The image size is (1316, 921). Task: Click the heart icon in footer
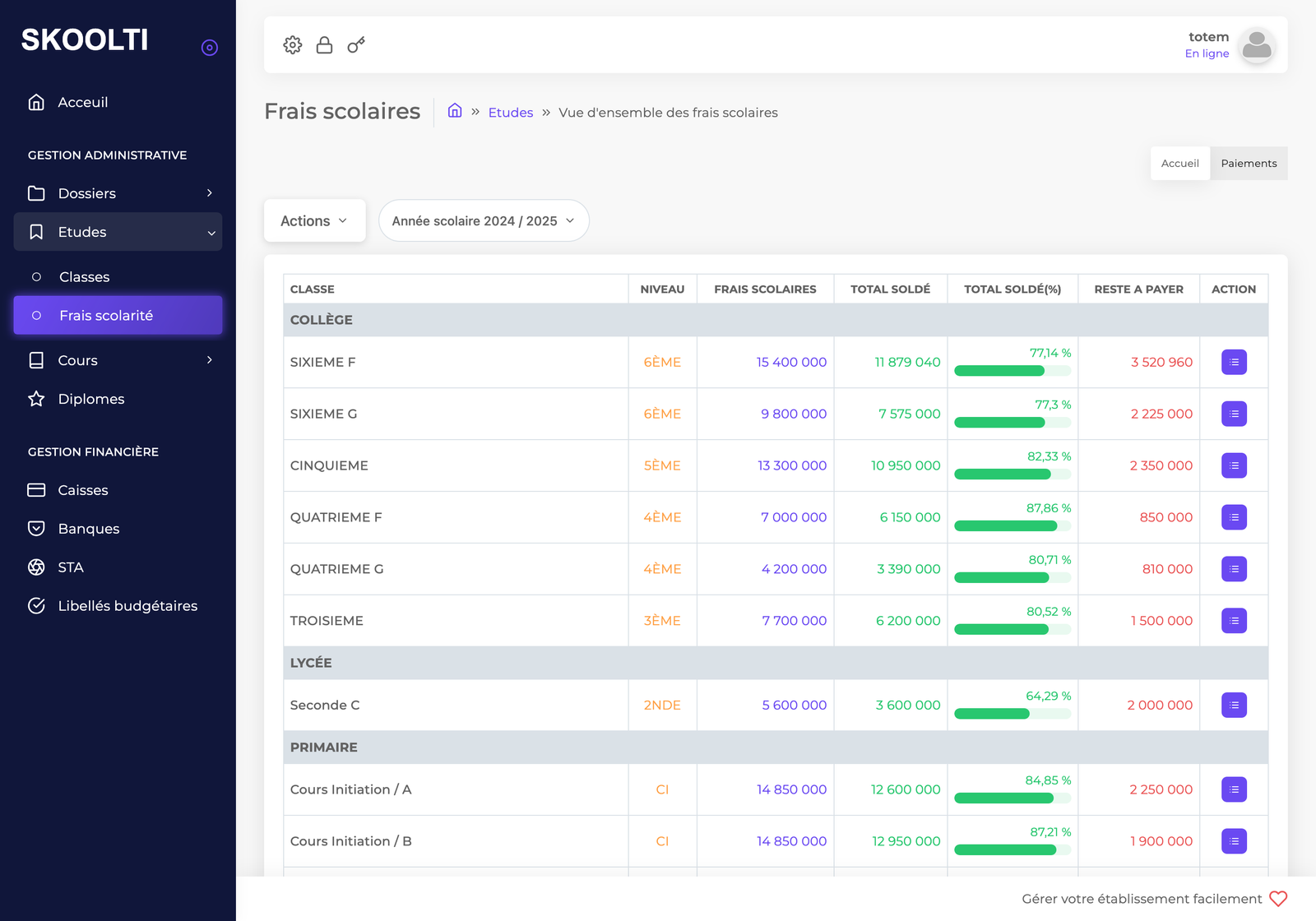[x=1278, y=899]
